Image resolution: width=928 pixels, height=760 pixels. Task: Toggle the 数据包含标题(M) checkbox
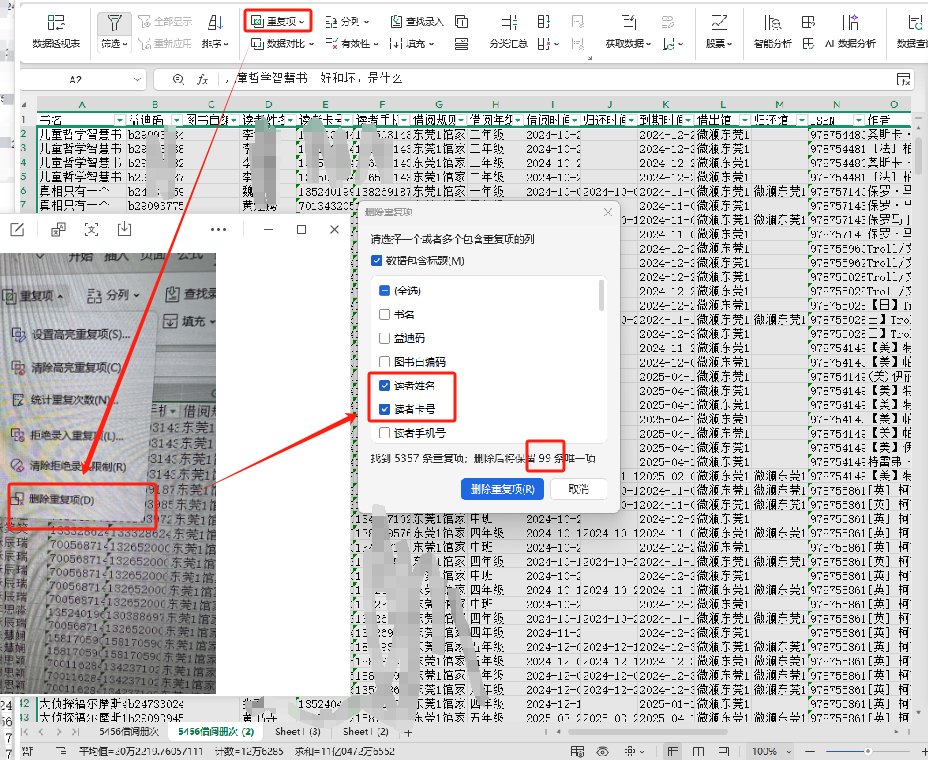376,261
